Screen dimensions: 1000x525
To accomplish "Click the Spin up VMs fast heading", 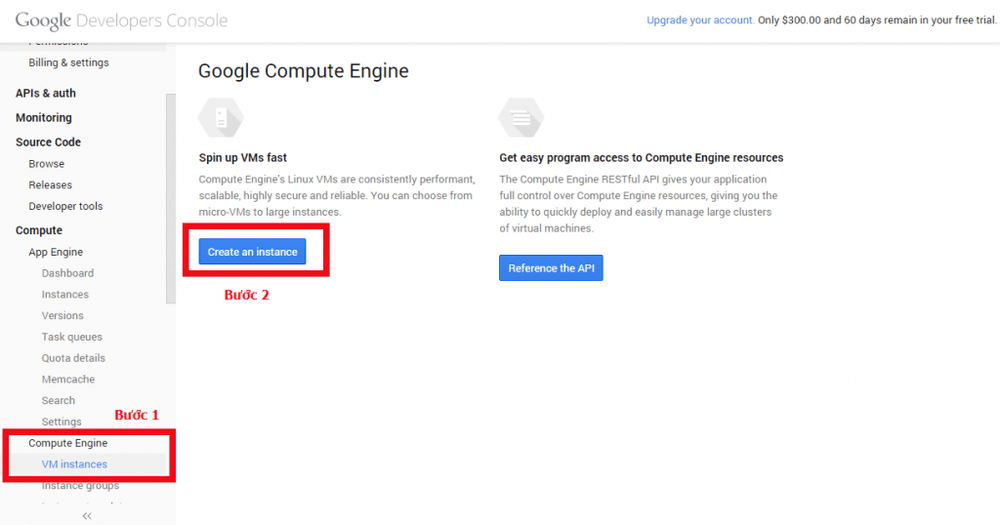I will click(243, 158).
